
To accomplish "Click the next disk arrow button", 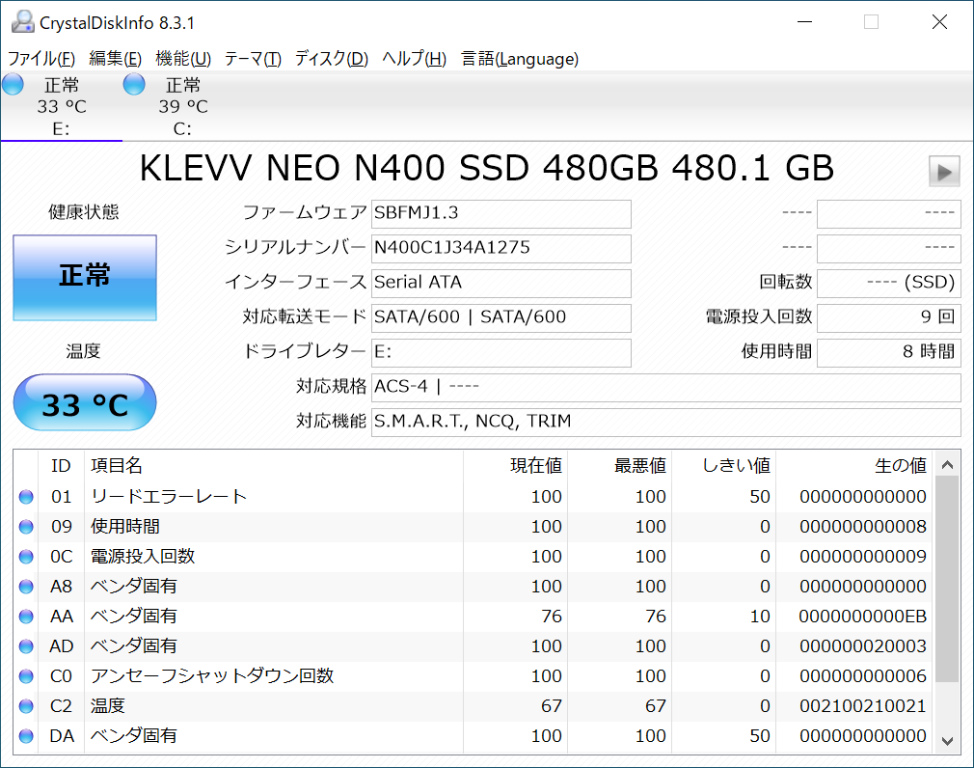I will click(x=944, y=171).
